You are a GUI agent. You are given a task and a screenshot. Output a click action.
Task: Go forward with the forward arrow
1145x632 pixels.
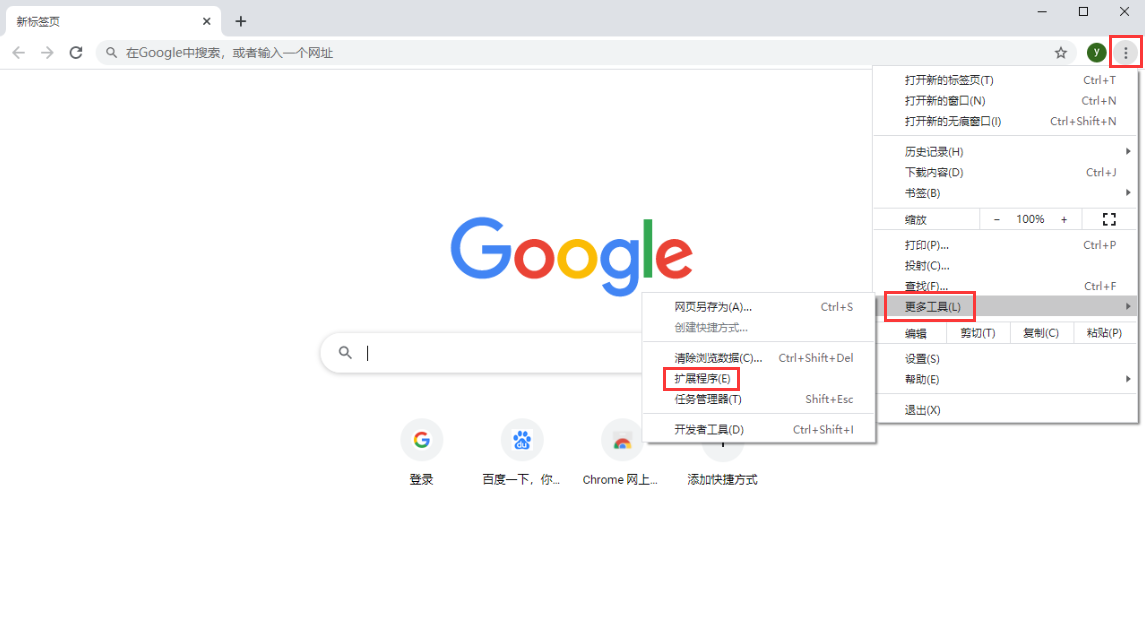(x=47, y=53)
